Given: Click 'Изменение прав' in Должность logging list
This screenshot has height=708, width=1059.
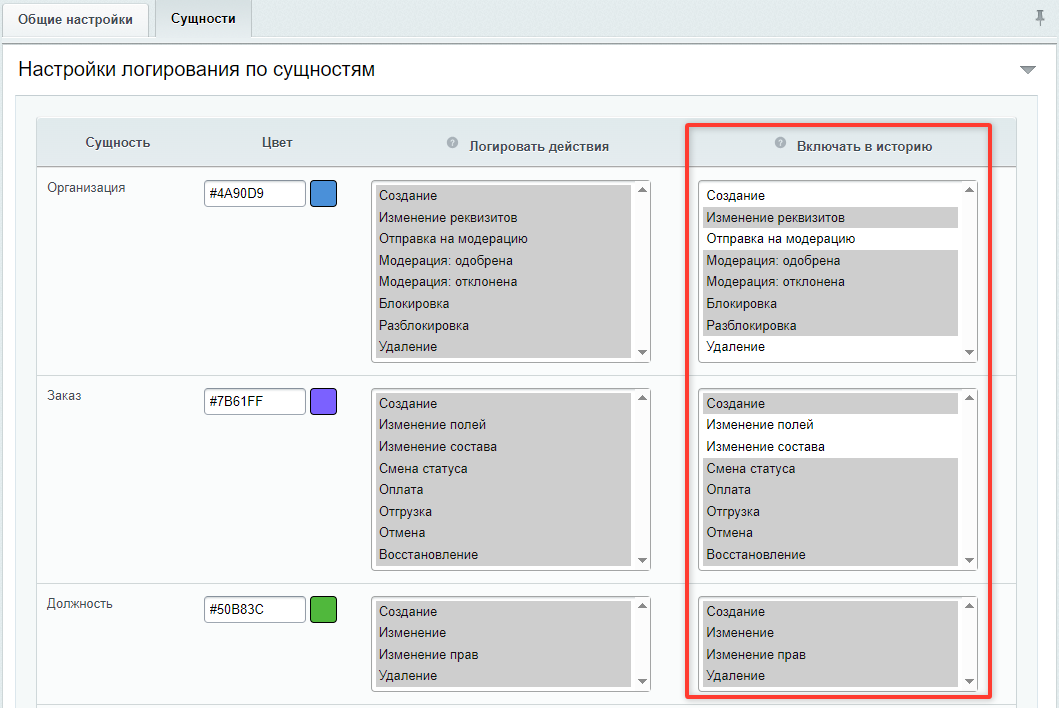Looking at the screenshot, I should click(503, 655).
